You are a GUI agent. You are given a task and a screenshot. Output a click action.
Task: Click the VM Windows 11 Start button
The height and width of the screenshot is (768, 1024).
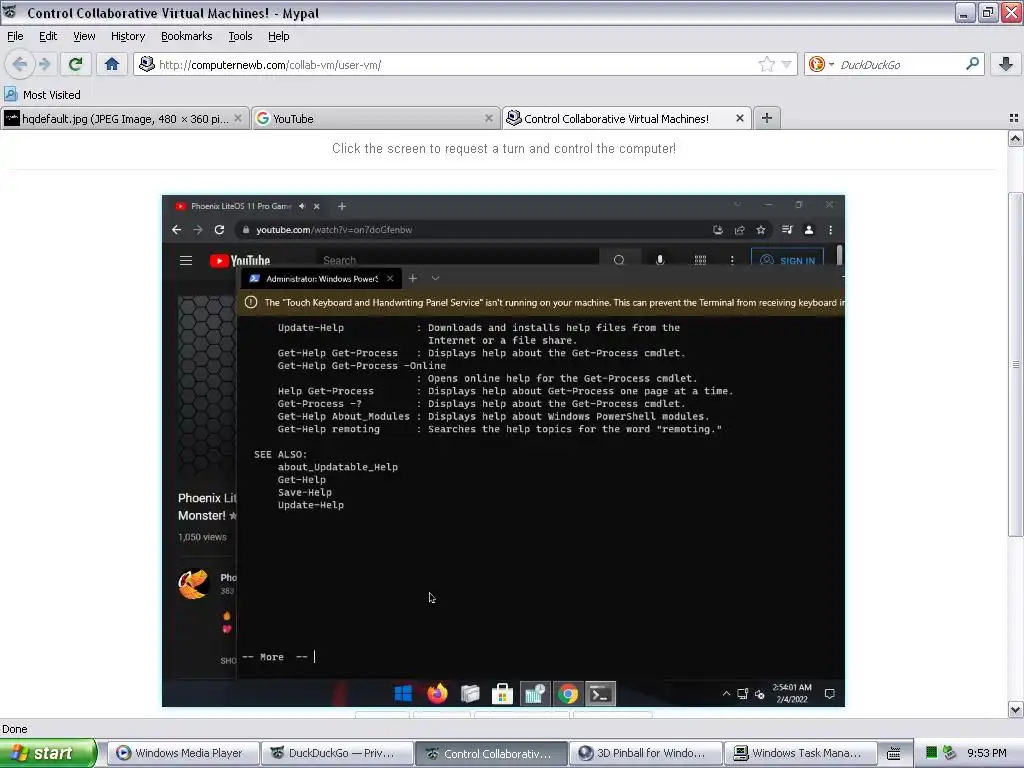(x=403, y=694)
